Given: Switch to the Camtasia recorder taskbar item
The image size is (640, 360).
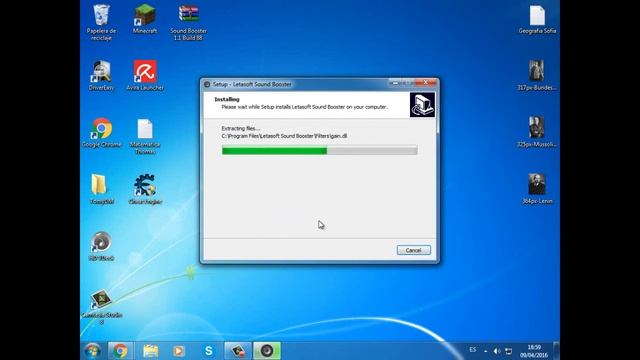Looking at the screenshot, I should pos(238,351).
